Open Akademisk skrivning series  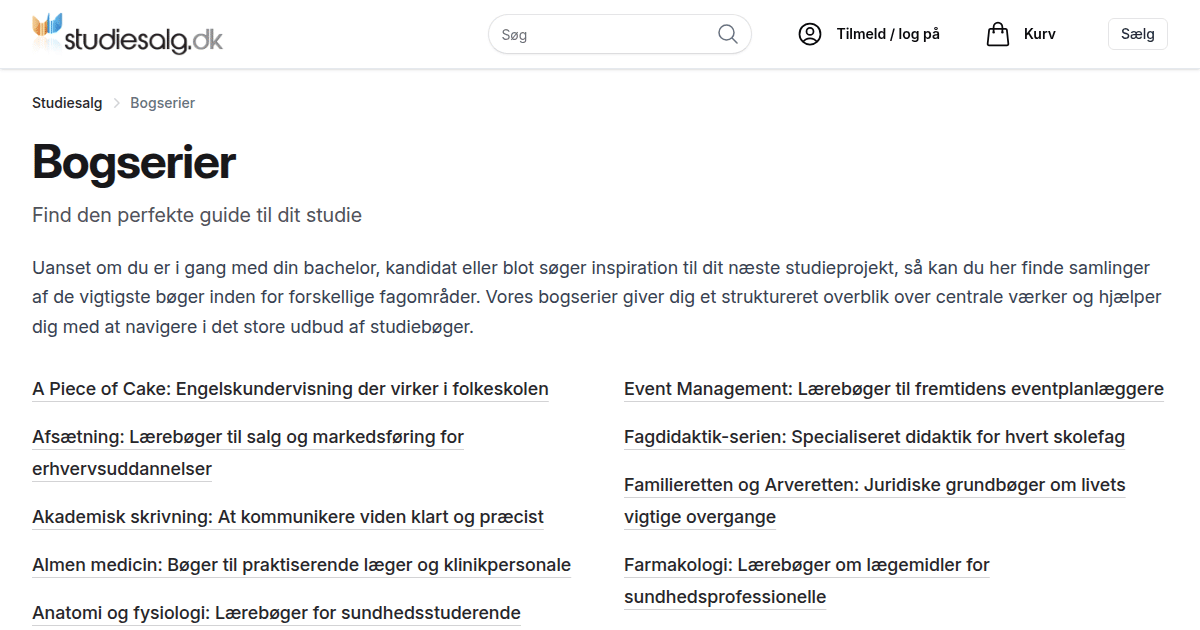[288, 517]
